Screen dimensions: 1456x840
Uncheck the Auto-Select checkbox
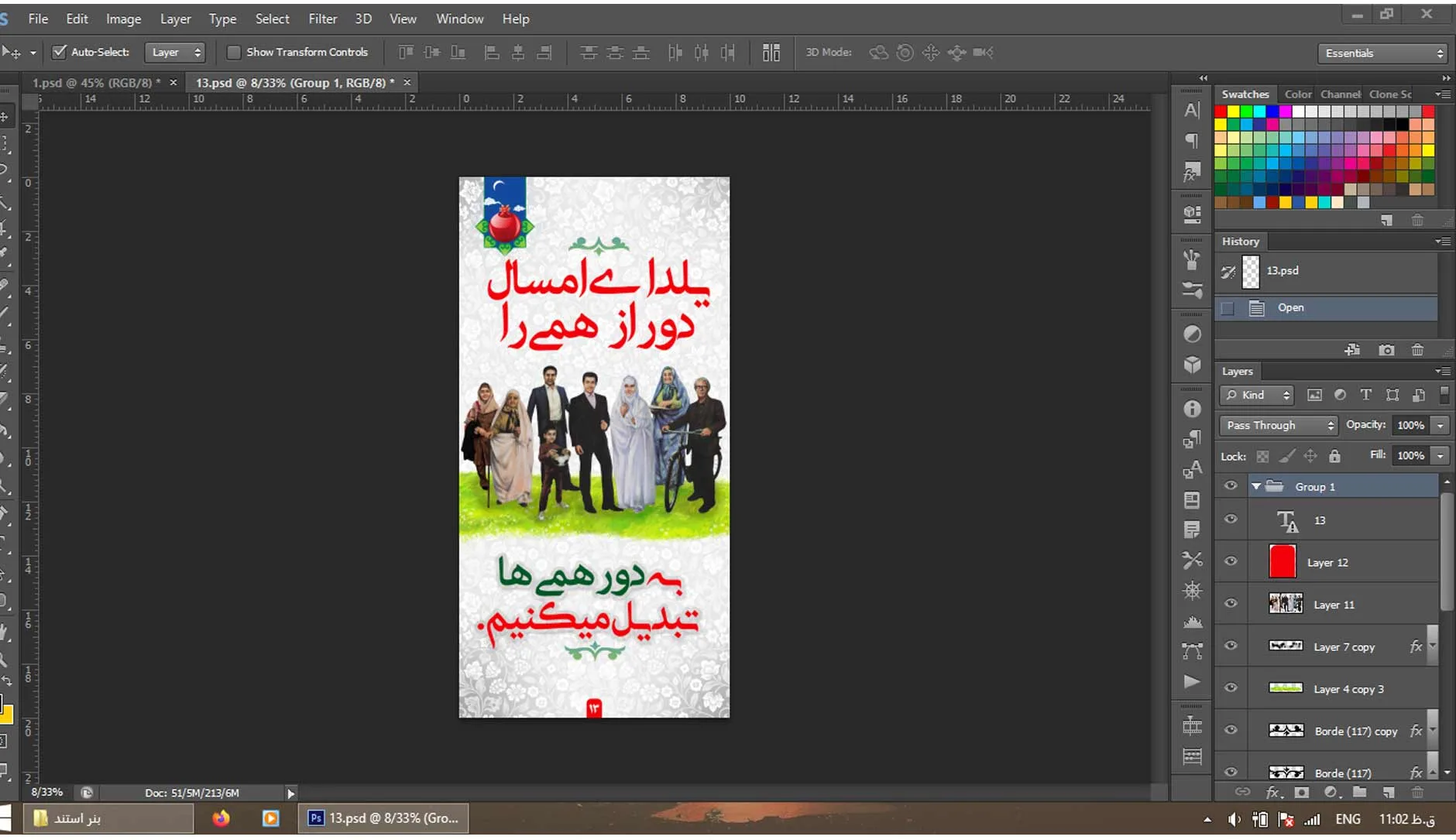[x=59, y=52]
